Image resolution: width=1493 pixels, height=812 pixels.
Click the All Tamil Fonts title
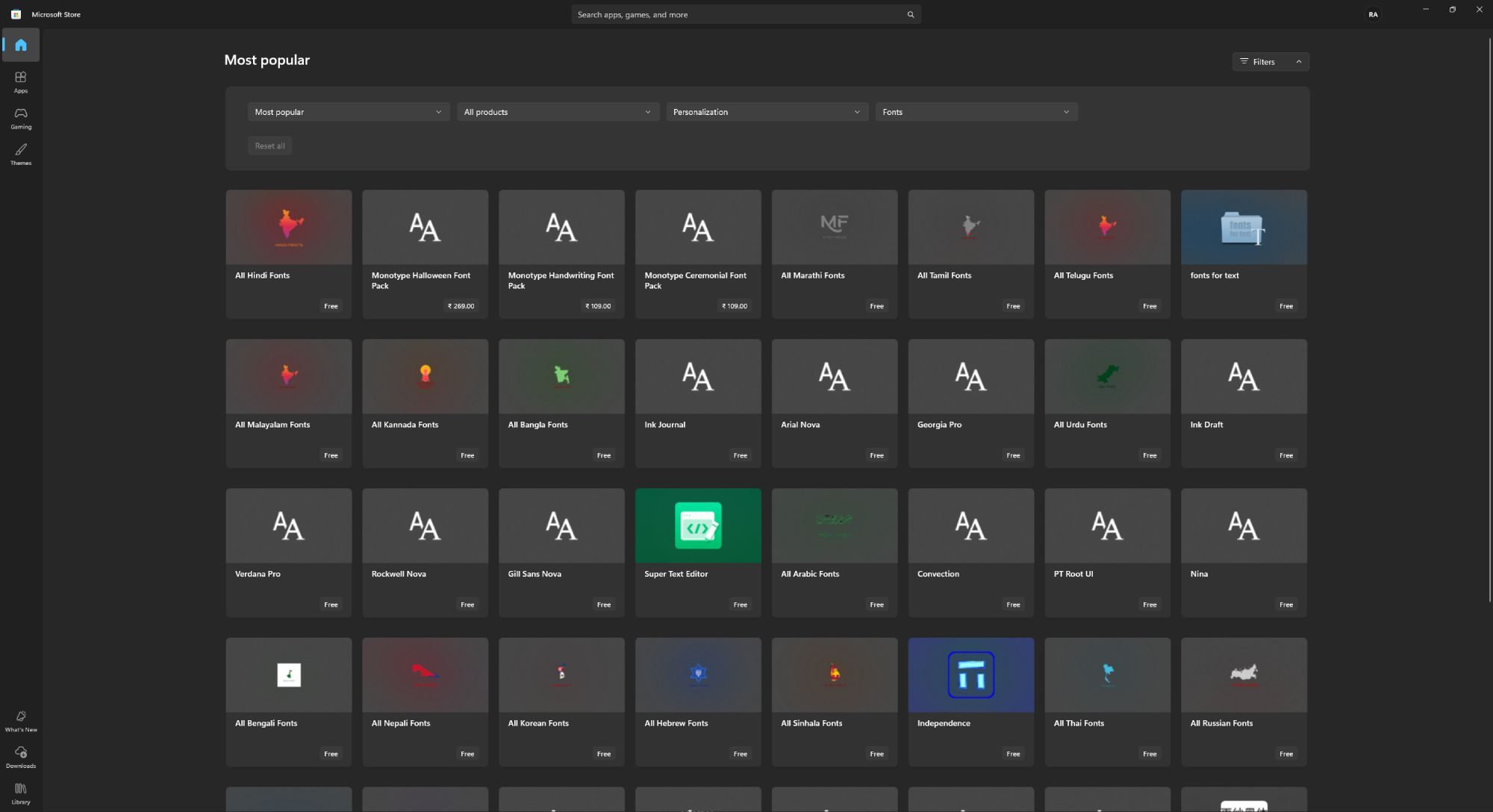click(x=944, y=275)
